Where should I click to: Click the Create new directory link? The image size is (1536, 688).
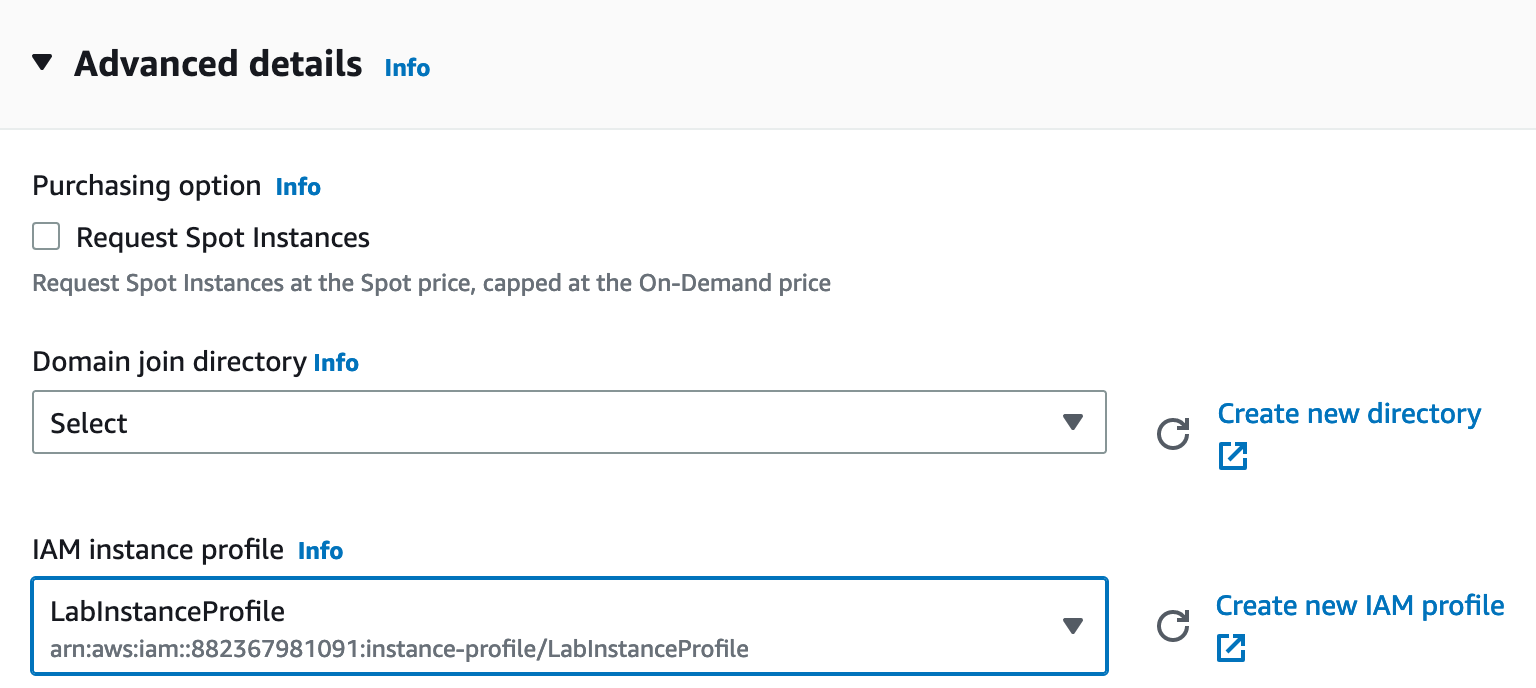pyautogui.click(x=1349, y=414)
